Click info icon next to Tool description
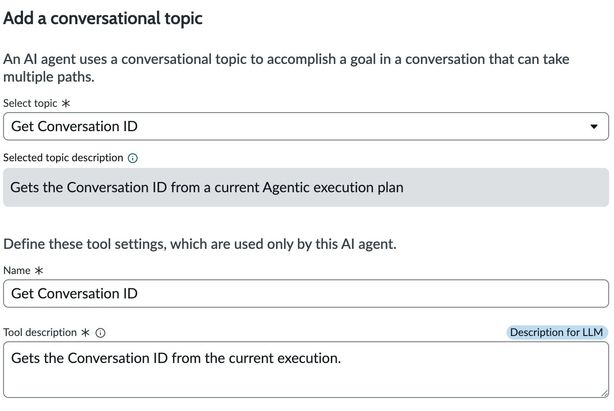Screen dimensions: 614x411 (100, 333)
